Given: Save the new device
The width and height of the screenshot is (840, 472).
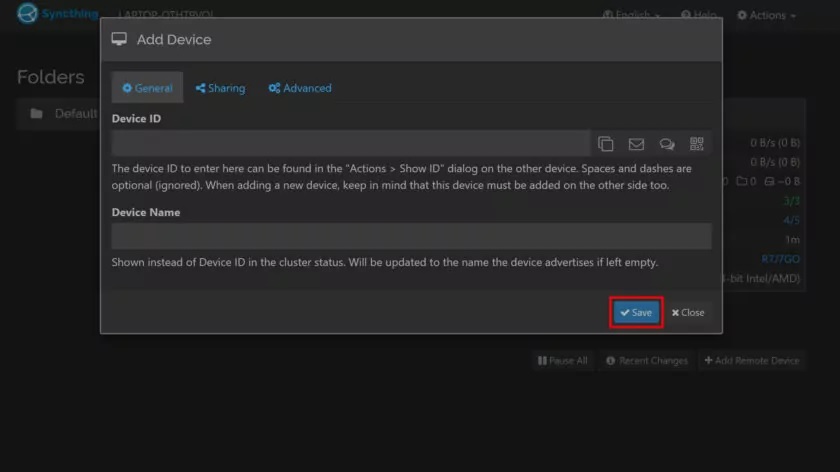Looking at the screenshot, I should pyautogui.click(x=636, y=312).
